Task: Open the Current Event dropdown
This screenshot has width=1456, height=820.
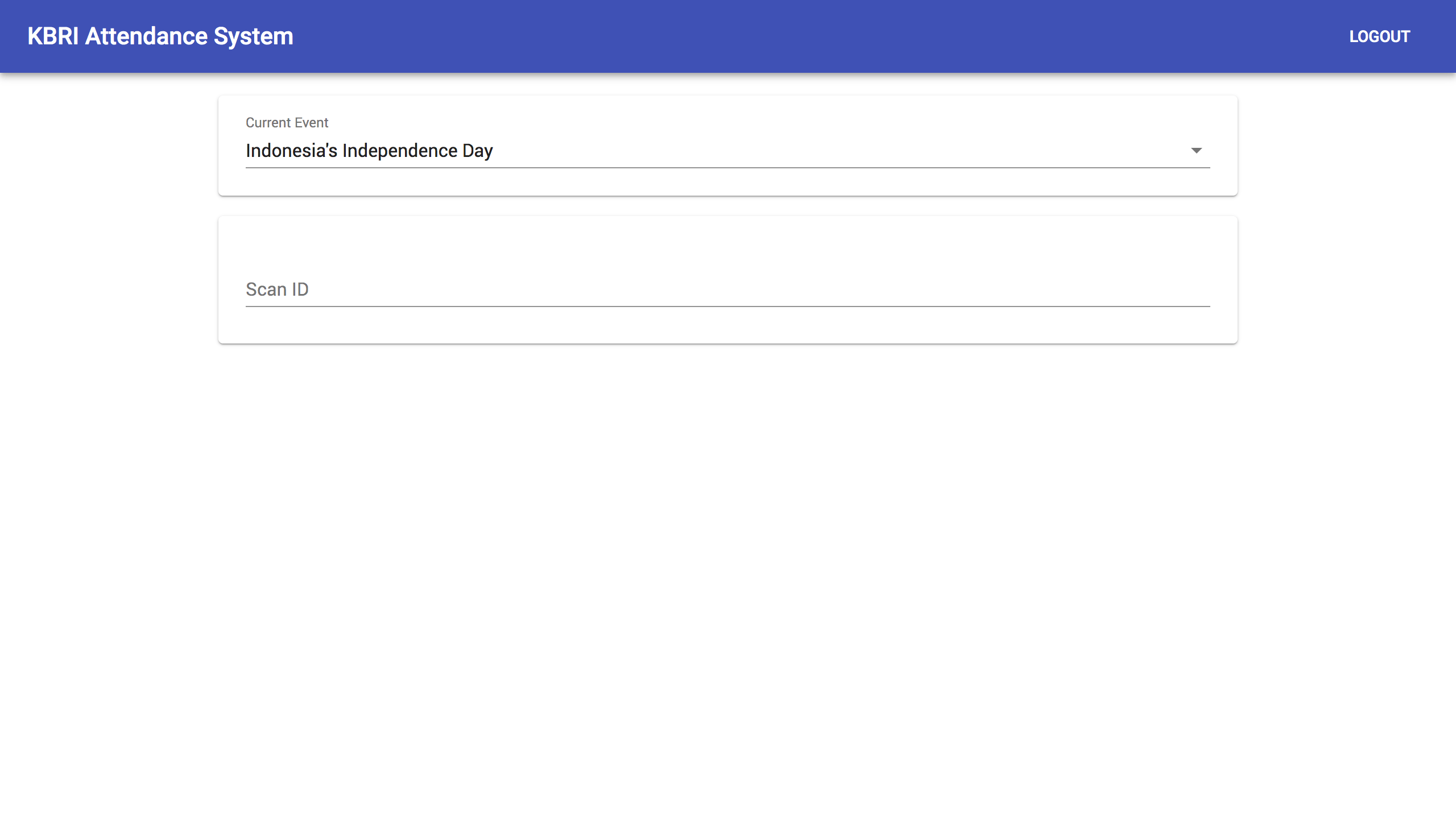Action: click(727, 151)
